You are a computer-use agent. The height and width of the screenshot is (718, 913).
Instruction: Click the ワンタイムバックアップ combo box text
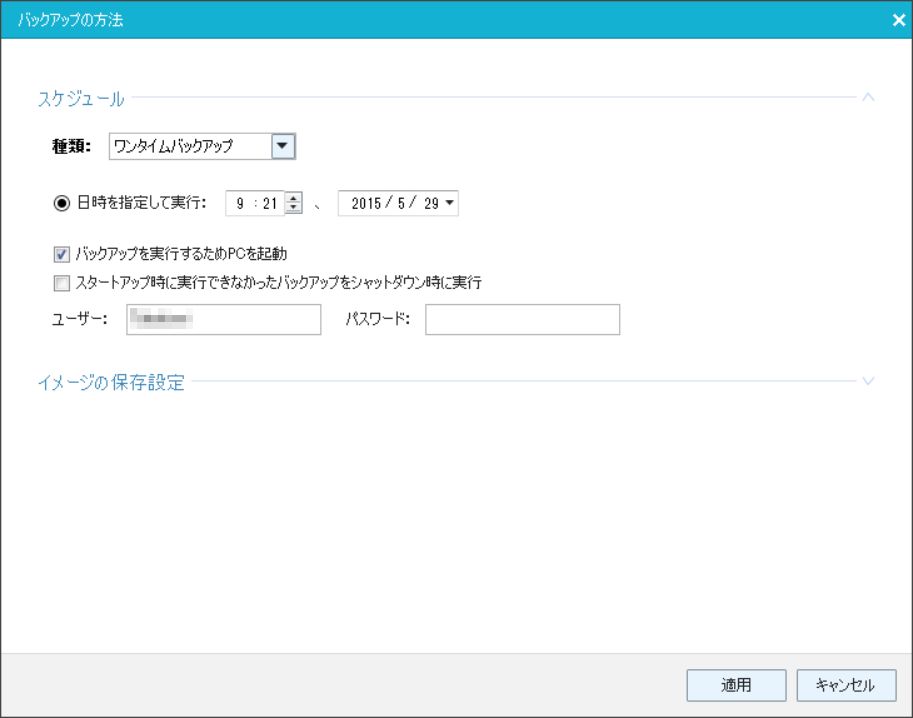(x=174, y=146)
